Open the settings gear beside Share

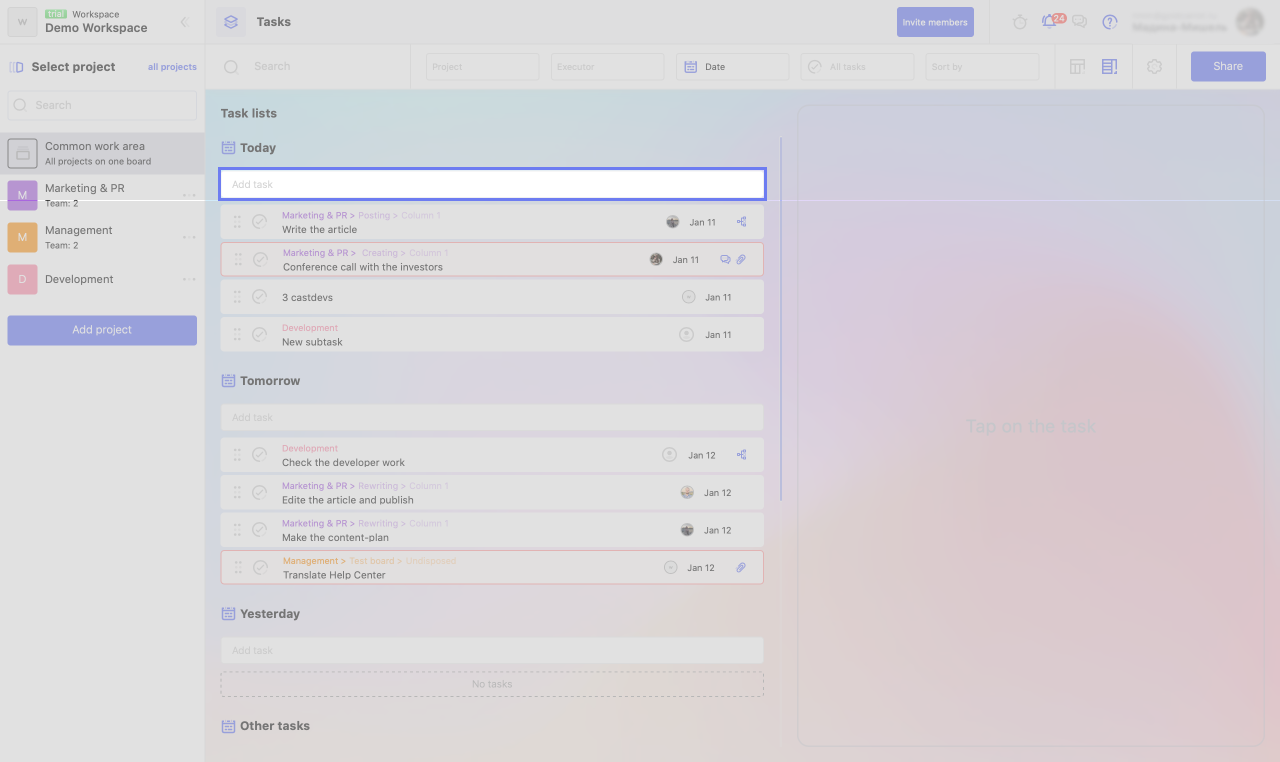[x=1155, y=67]
